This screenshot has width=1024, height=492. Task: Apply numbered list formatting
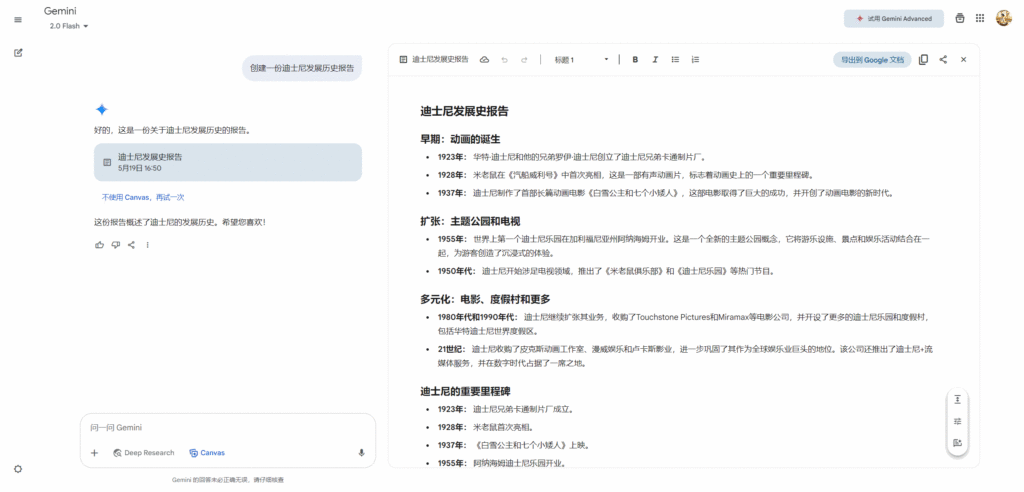[696, 59]
